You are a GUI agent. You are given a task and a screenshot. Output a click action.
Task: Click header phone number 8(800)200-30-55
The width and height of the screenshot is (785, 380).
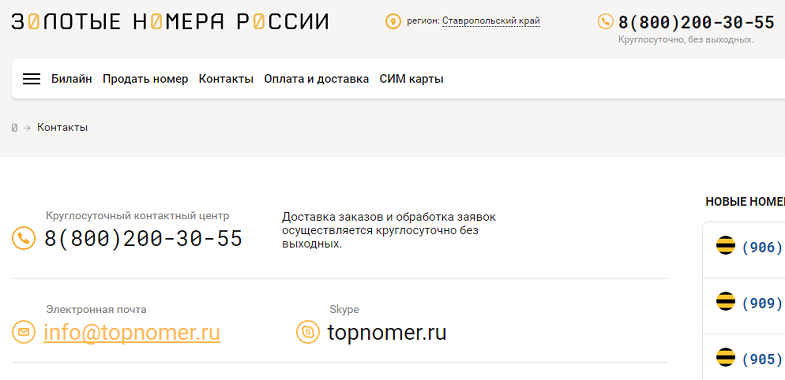[x=696, y=22]
